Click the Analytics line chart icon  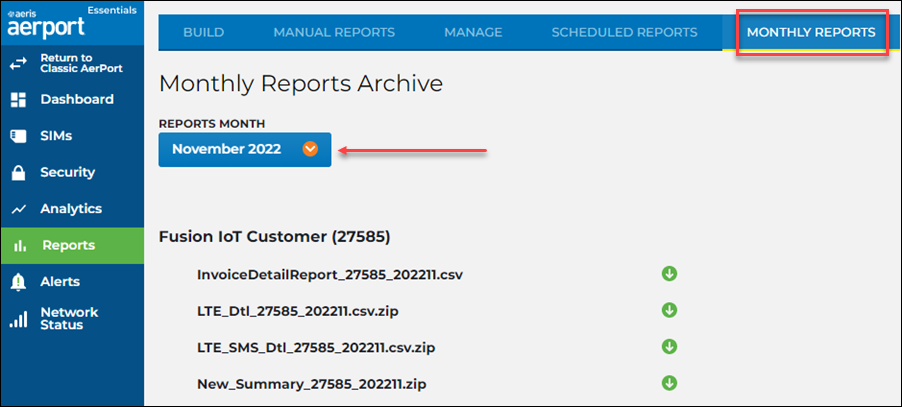(18, 209)
